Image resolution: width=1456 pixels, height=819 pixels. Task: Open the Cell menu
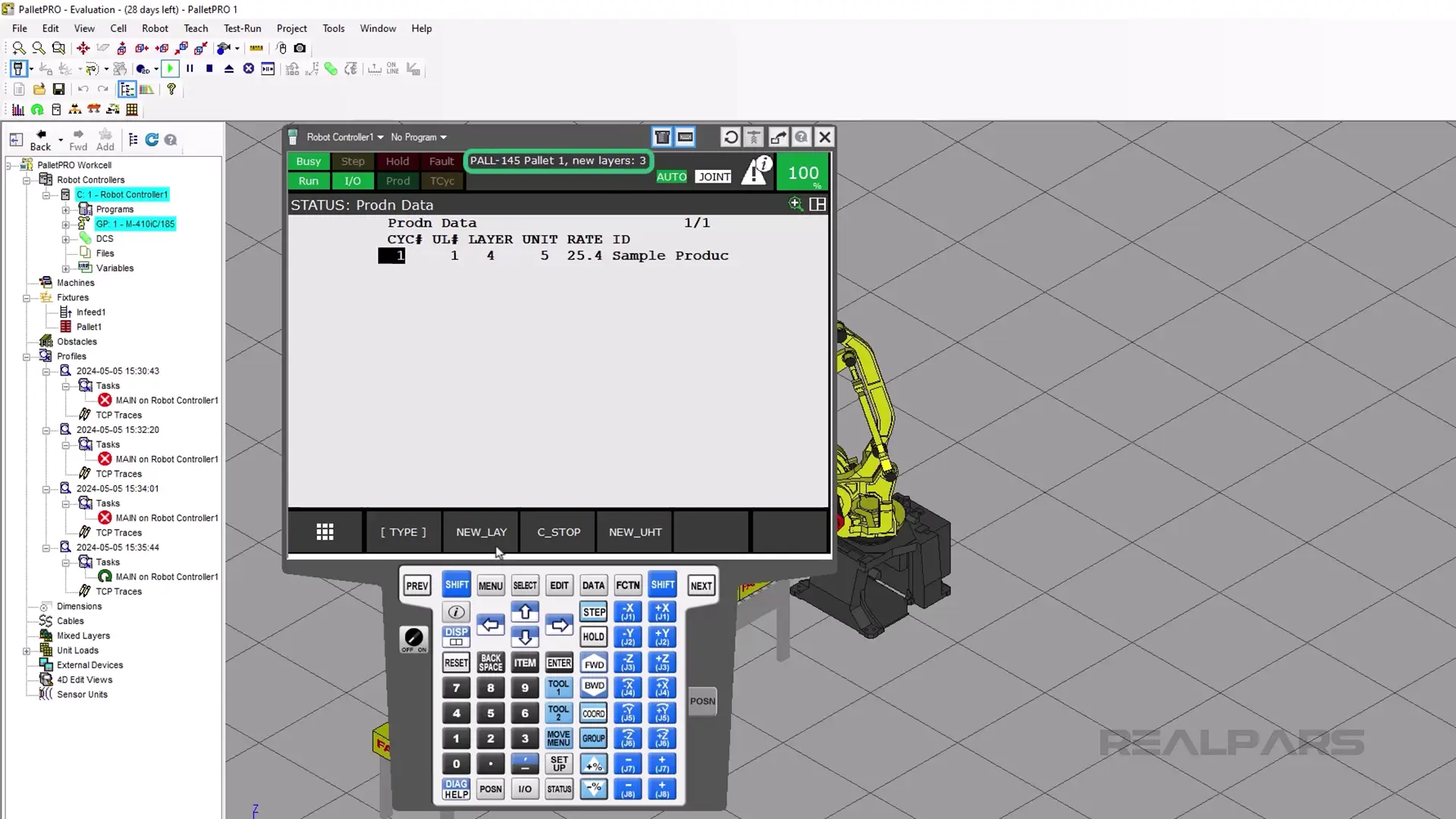(x=118, y=28)
